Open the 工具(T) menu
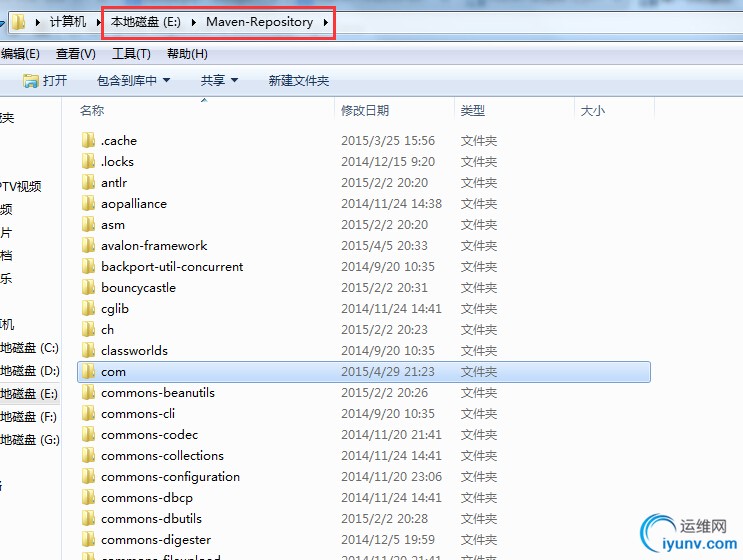The width and height of the screenshot is (743, 560). point(131,54)
